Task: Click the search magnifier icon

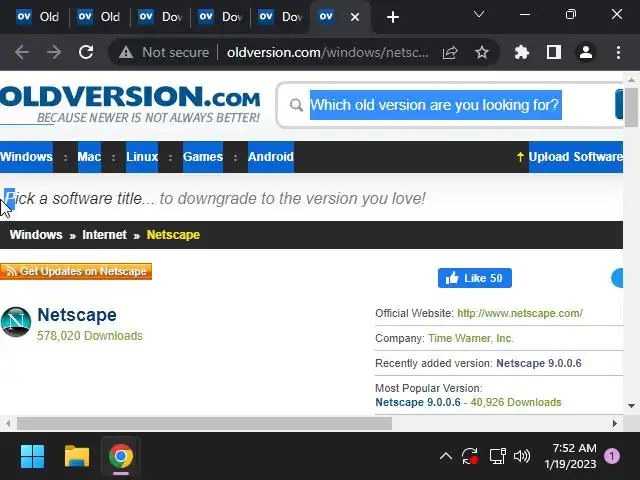Action: 296,105
